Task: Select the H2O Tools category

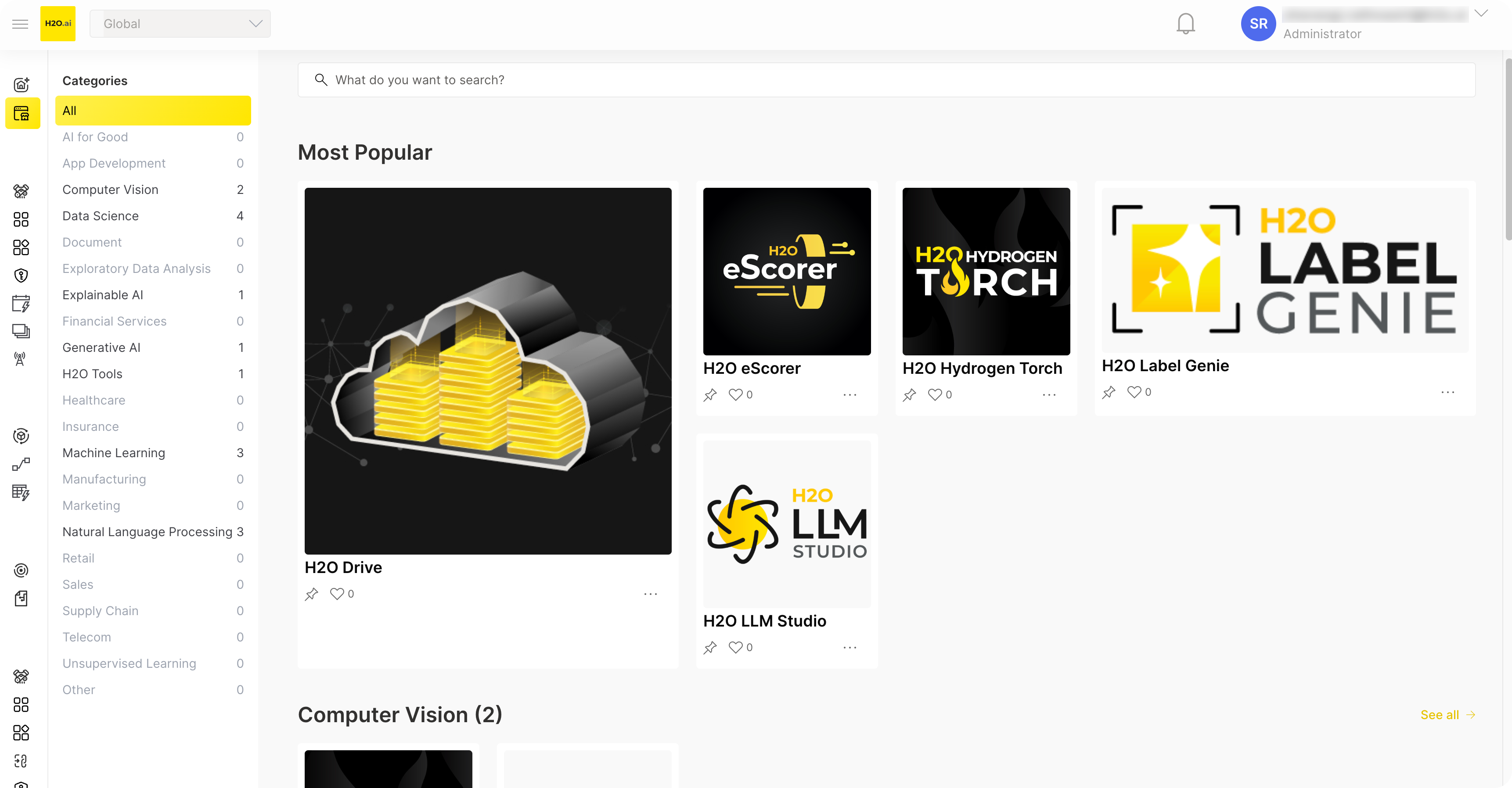Action: point(153,374)
